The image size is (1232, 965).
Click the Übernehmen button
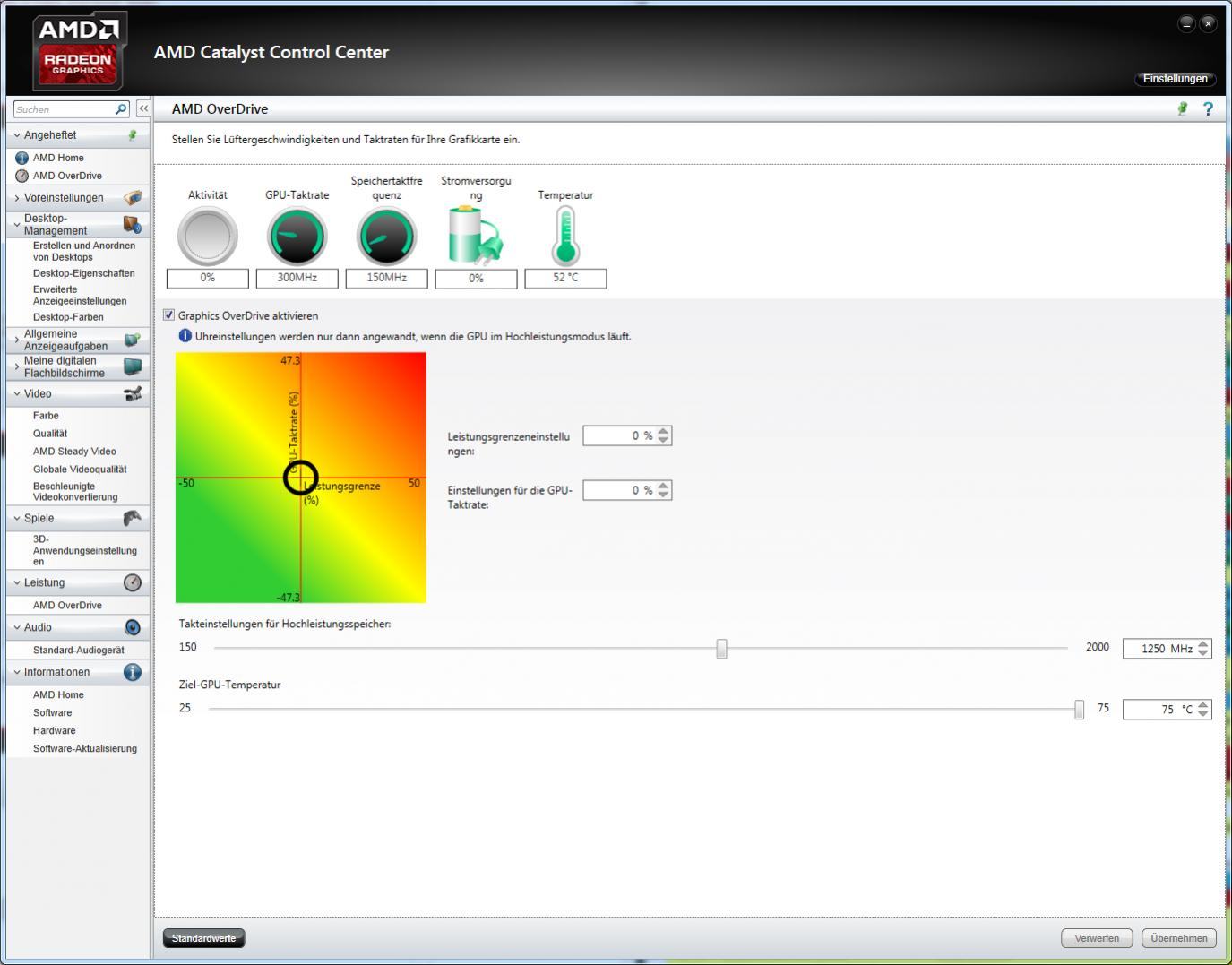(1179, 938)
